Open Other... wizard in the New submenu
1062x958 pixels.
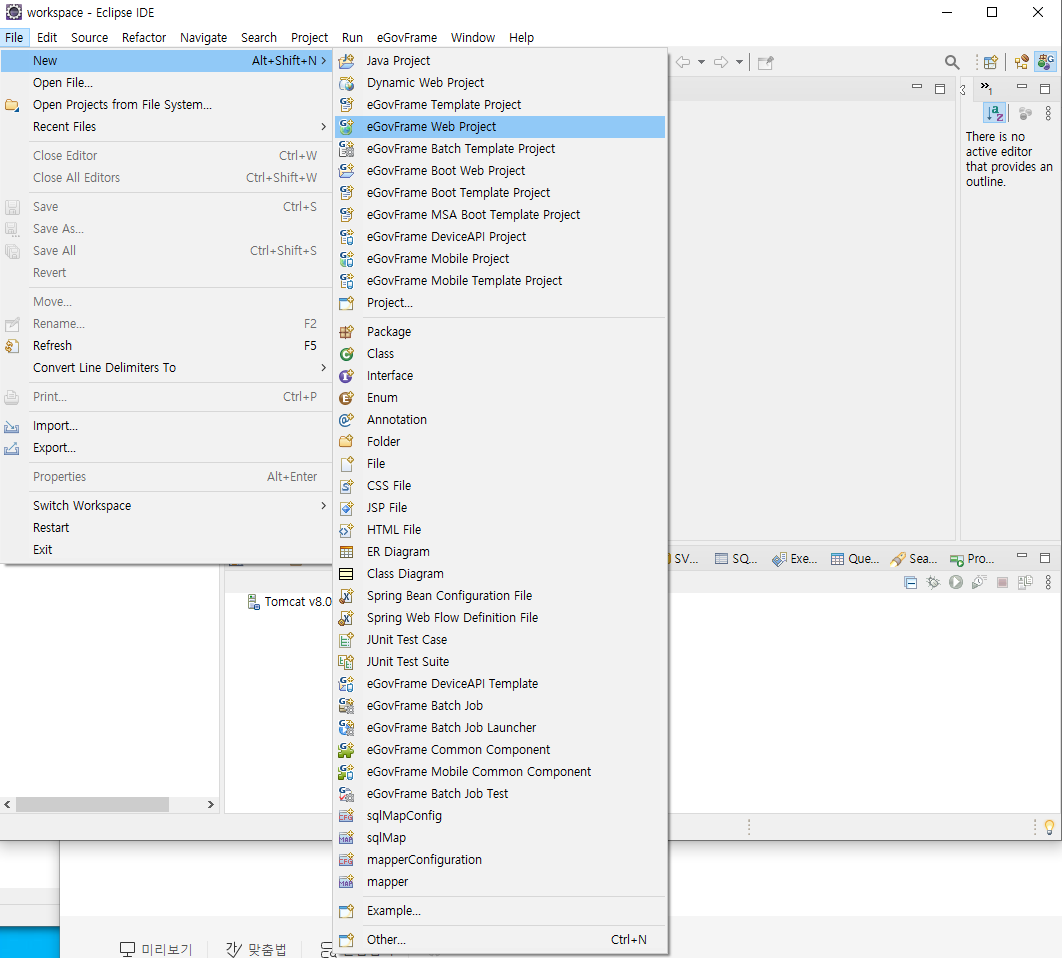pos(500,940)
